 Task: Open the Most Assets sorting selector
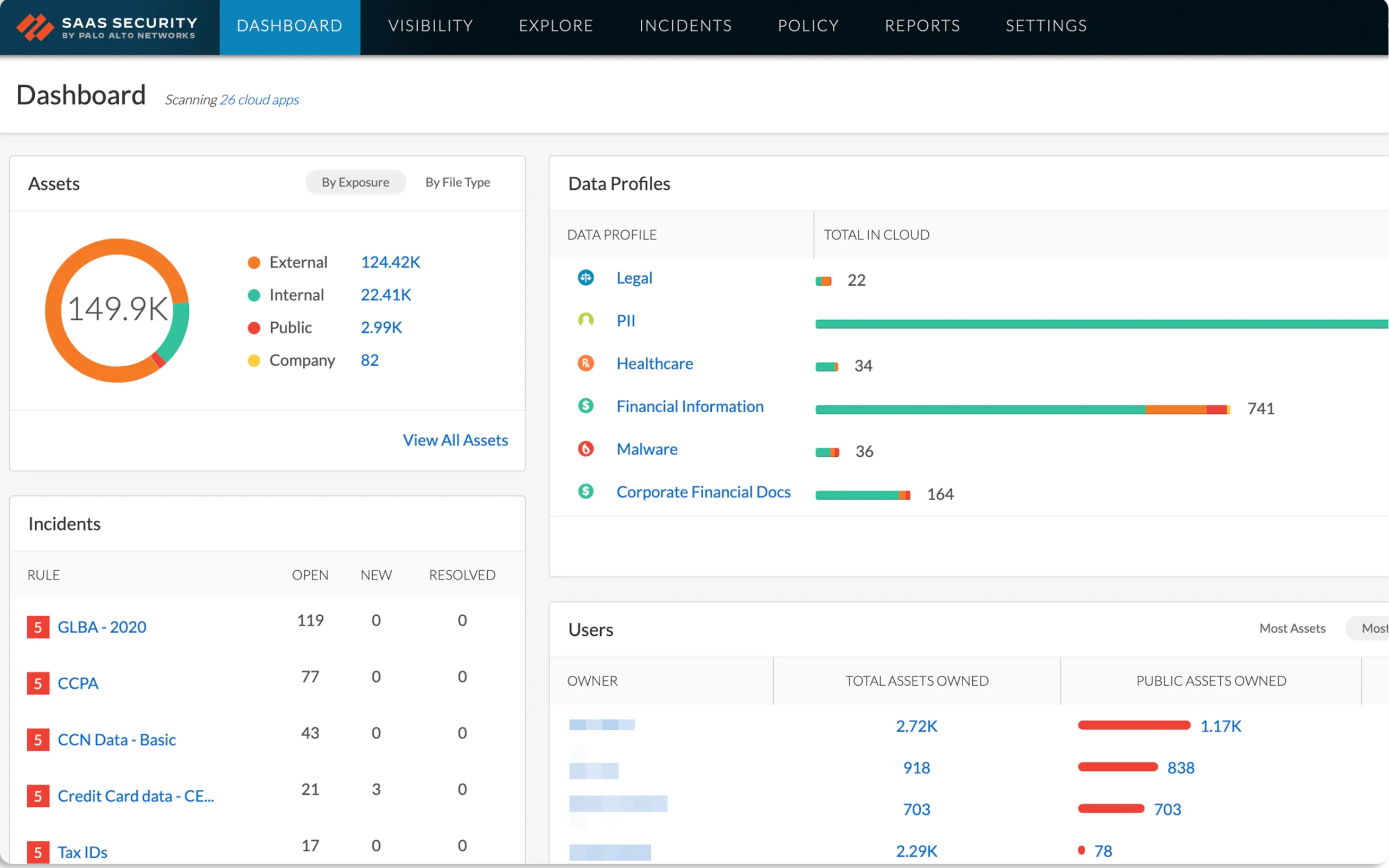tap(1292, 628)
